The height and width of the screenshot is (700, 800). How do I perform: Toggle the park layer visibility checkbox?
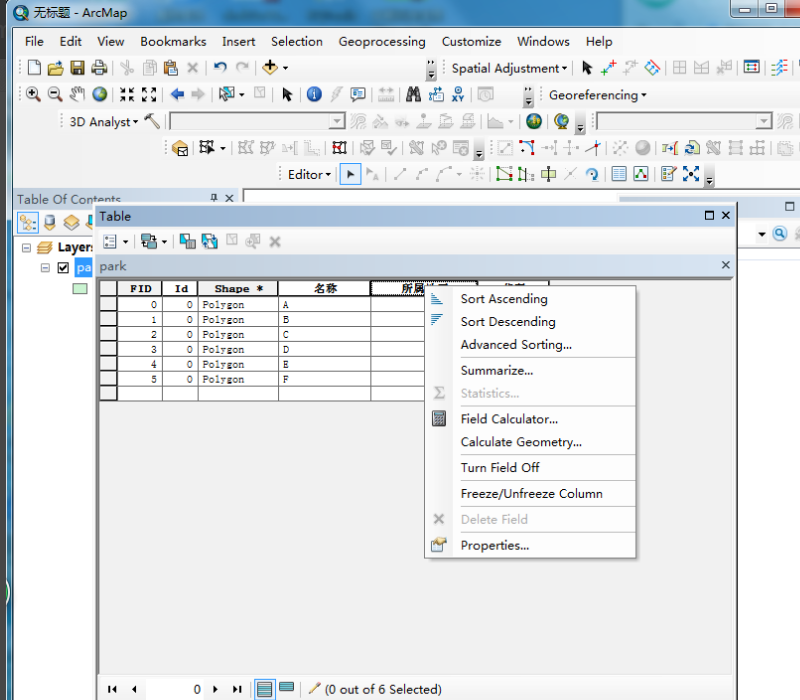pos(63,268)
